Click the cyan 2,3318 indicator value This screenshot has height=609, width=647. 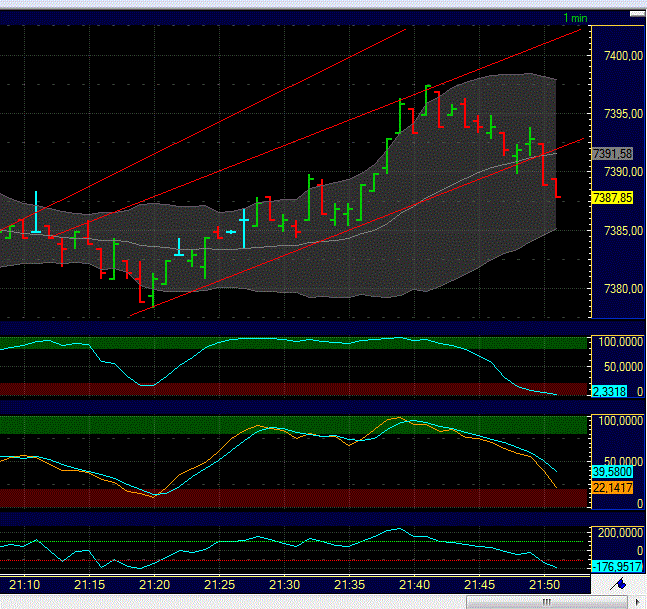[x=609, y=391]
